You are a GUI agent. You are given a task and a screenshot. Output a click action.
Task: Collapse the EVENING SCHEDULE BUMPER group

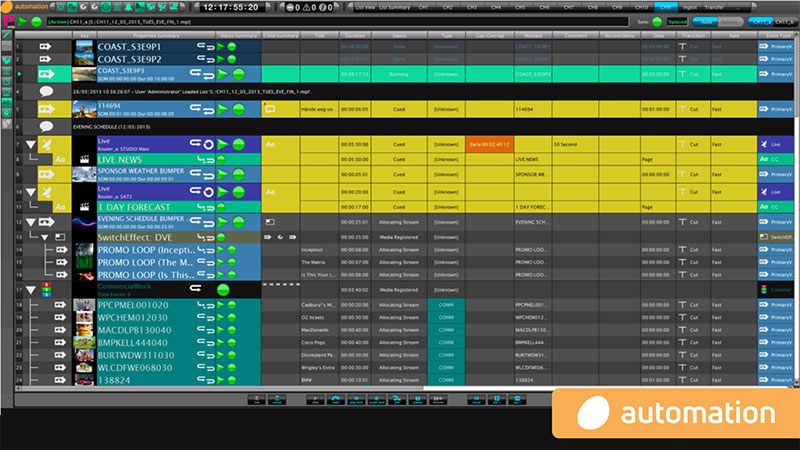point(30,222)
